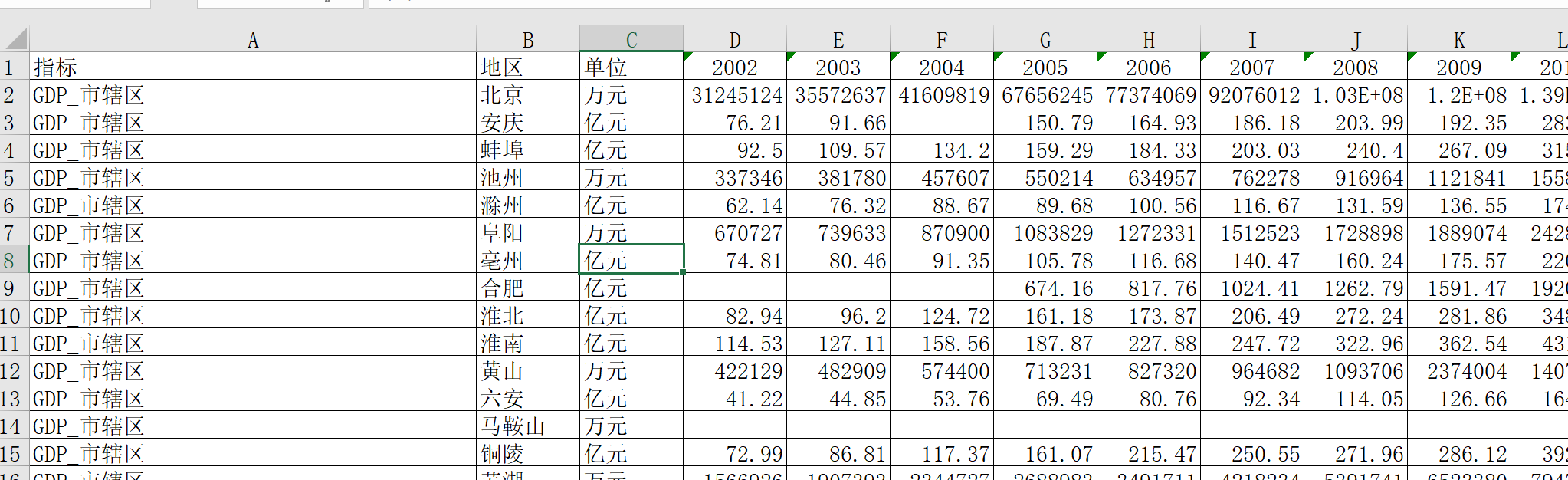Image resolution: width=1568 pixels, height=480 pixels.
Task: Select the 滁州 region cell
Action: click(528, 205)
